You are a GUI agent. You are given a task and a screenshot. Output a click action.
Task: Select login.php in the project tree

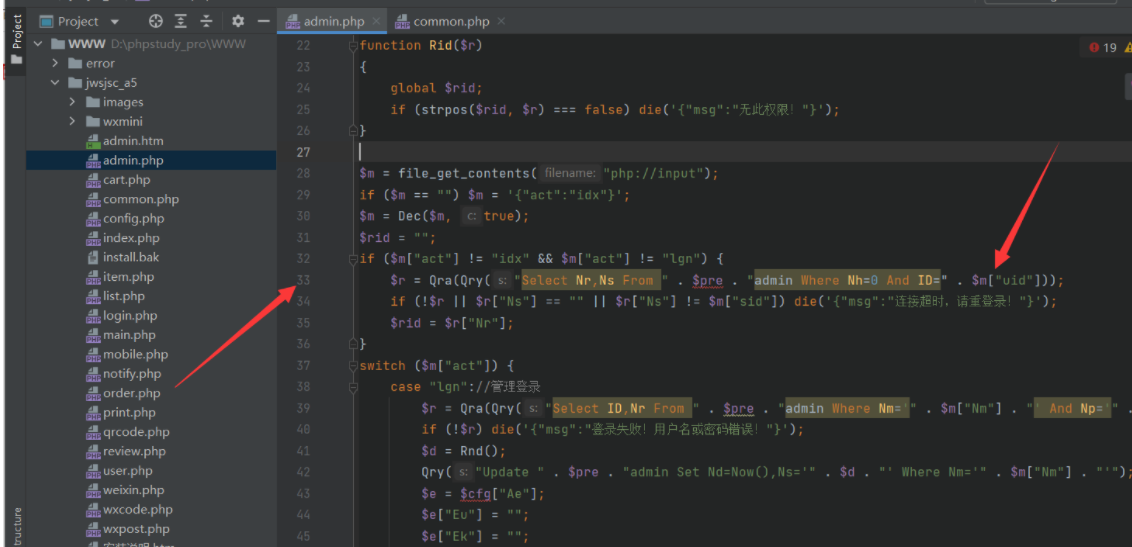point(129,316)
